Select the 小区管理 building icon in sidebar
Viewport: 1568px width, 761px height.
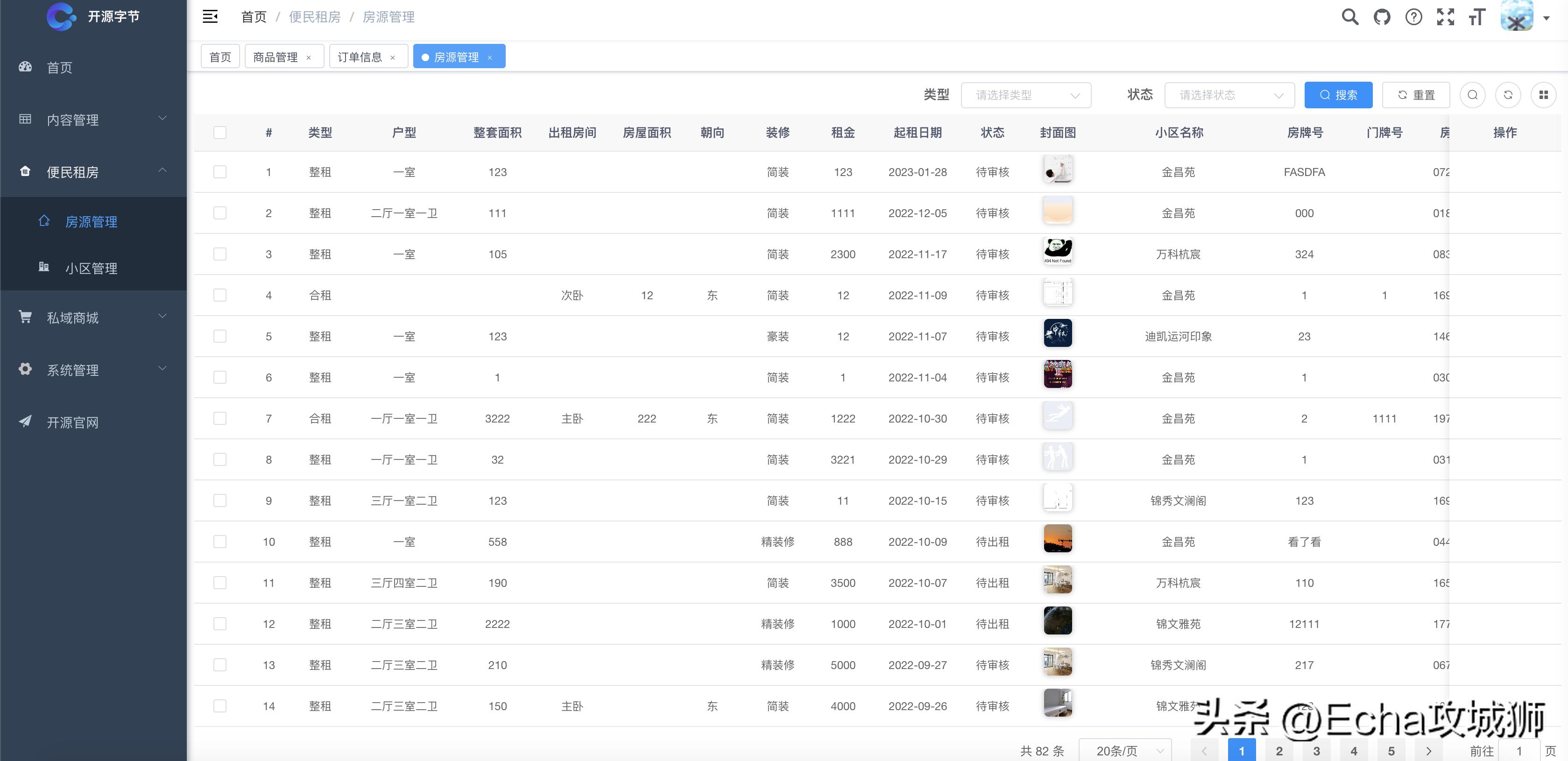(x=43, y=267)
